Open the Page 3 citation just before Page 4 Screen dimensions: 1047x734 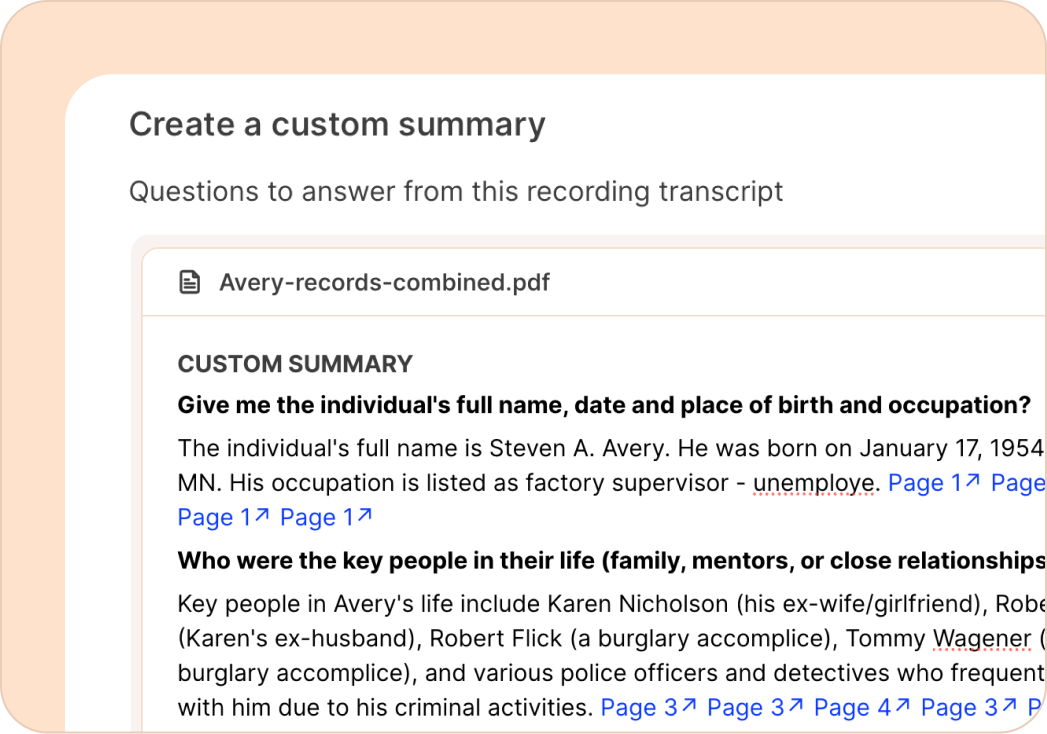click(755, 707)
